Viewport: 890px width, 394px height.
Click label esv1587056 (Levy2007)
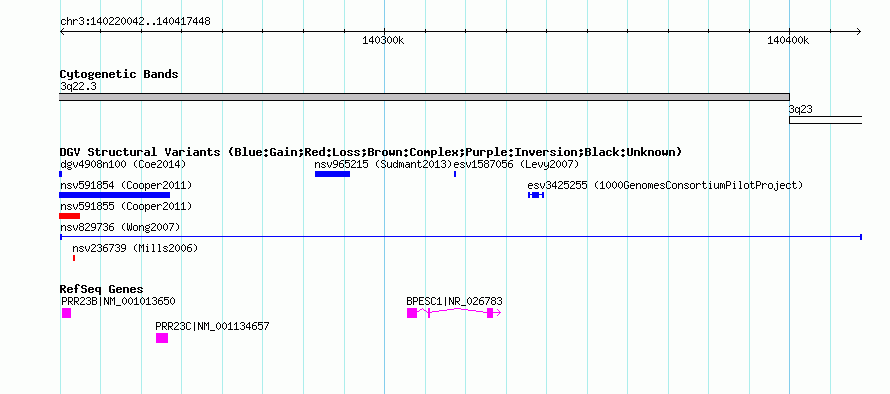[x=516, y=164]
